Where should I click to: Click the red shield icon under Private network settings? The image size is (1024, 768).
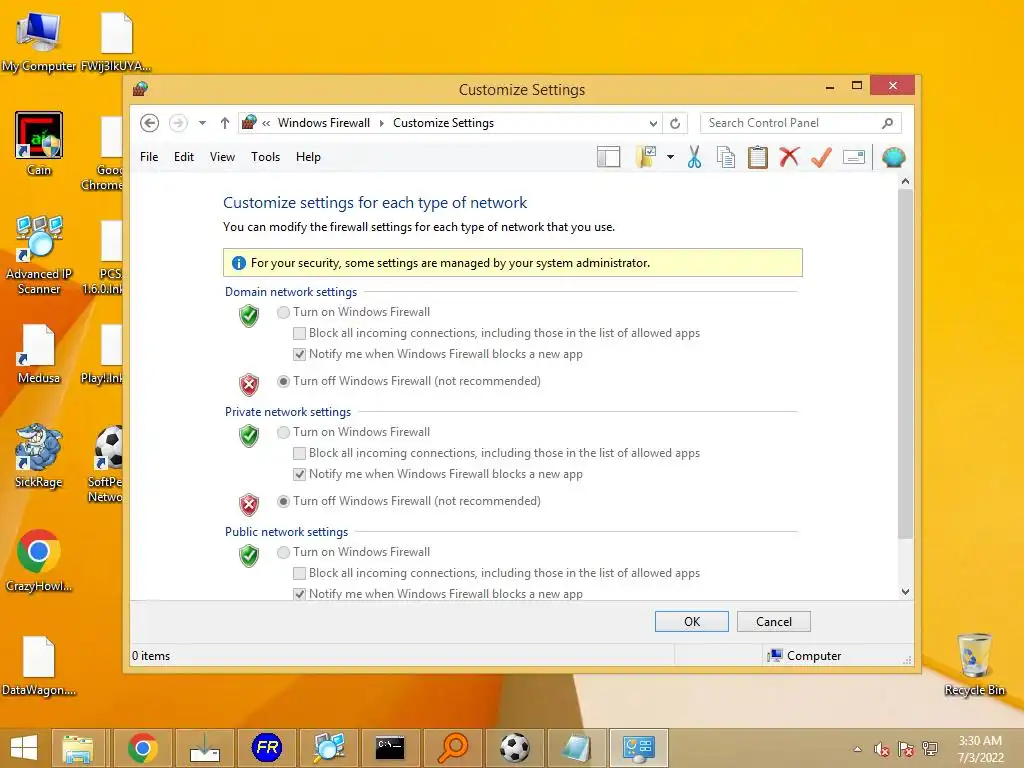249,505
